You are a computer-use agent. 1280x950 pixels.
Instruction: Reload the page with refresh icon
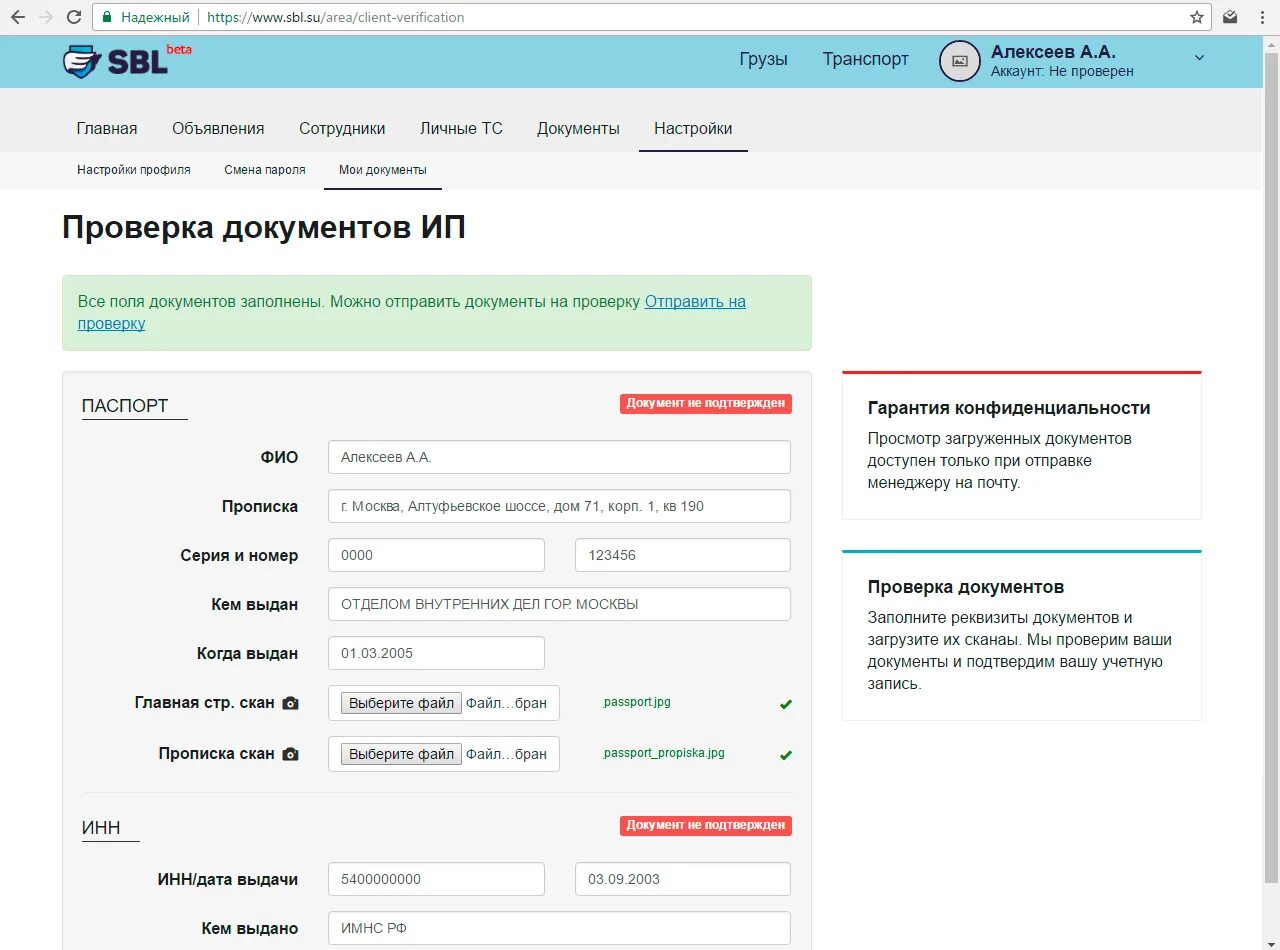74,17
